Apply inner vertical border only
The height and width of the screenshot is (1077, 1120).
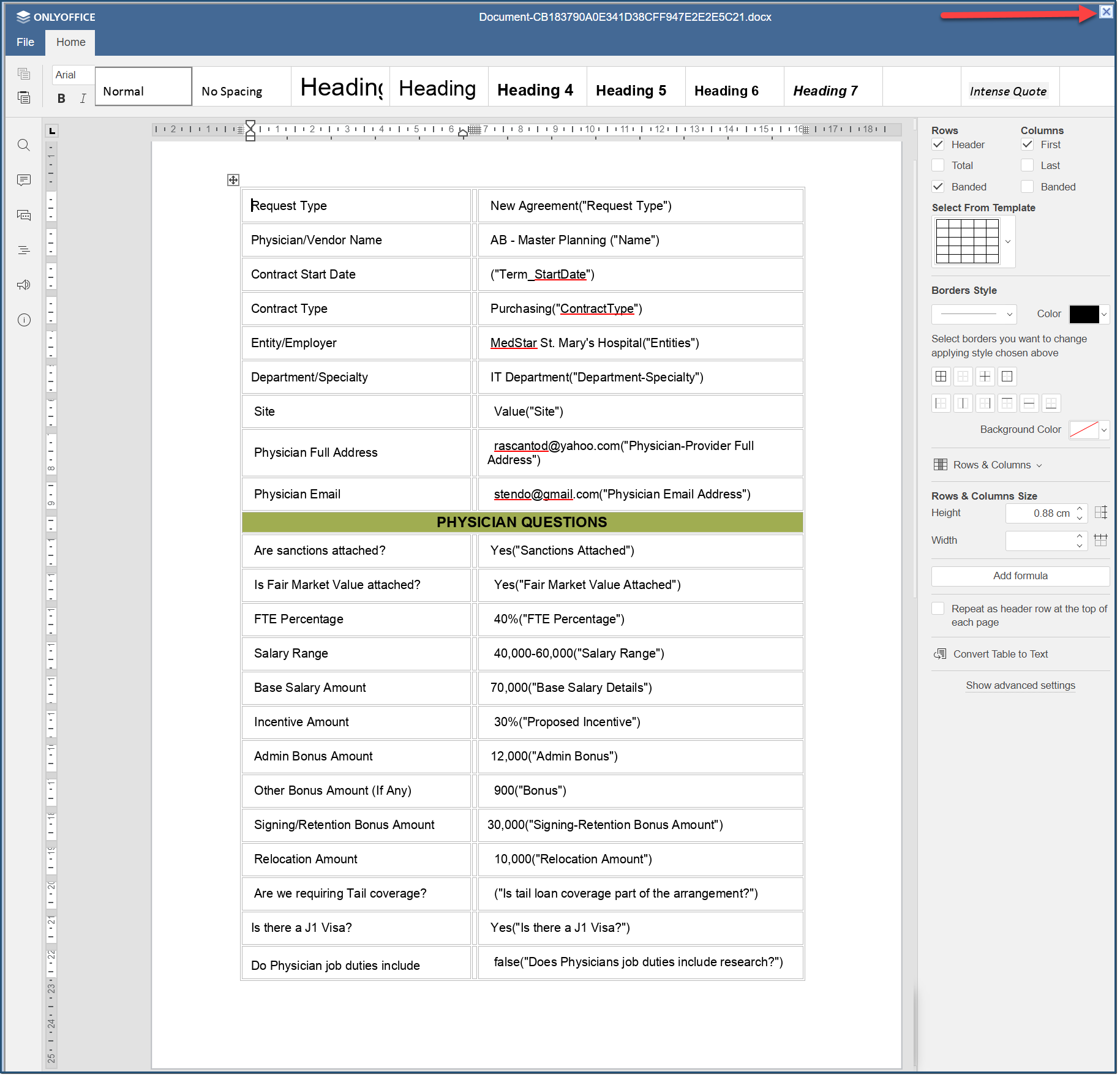[963, 403]
